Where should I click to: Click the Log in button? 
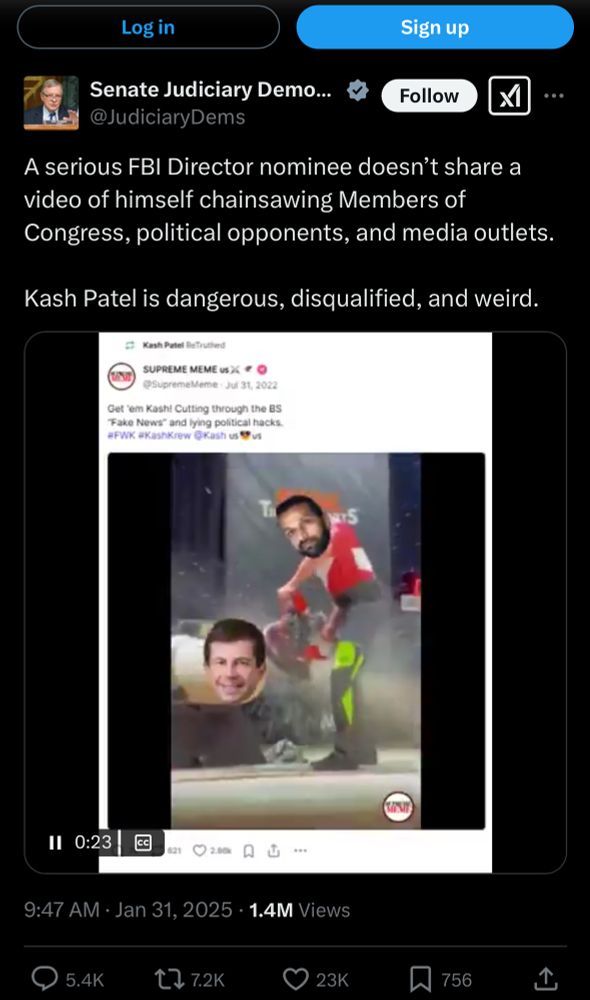click(x=148, y=27)
